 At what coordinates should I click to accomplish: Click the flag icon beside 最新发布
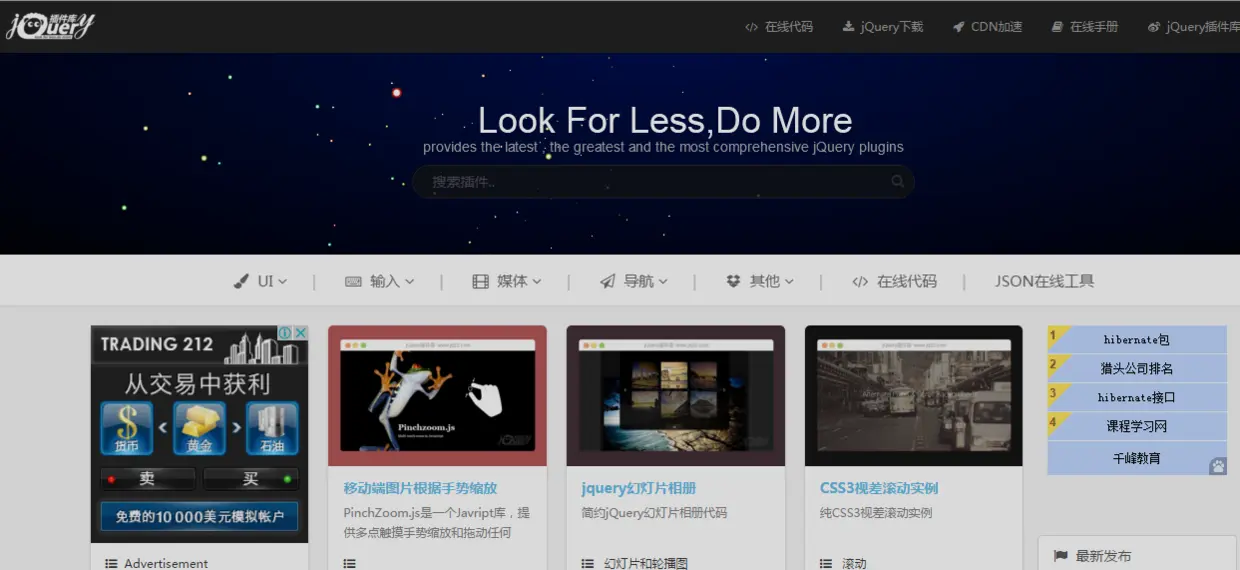[1060, 556]
